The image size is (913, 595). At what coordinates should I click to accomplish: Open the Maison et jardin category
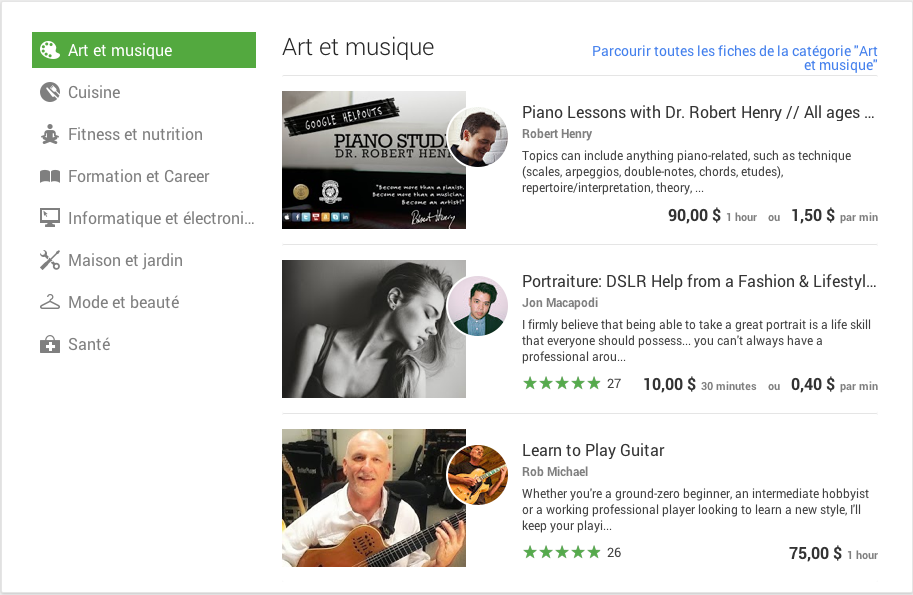[144, 260]
